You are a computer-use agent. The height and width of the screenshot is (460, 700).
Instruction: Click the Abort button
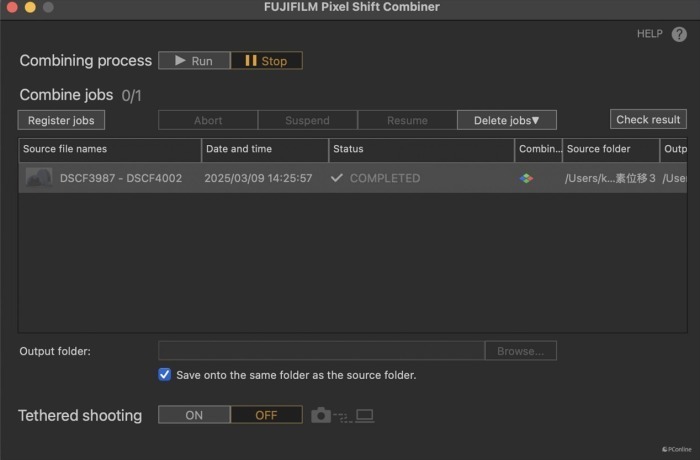pyautogui.click(x=208, y=120)
